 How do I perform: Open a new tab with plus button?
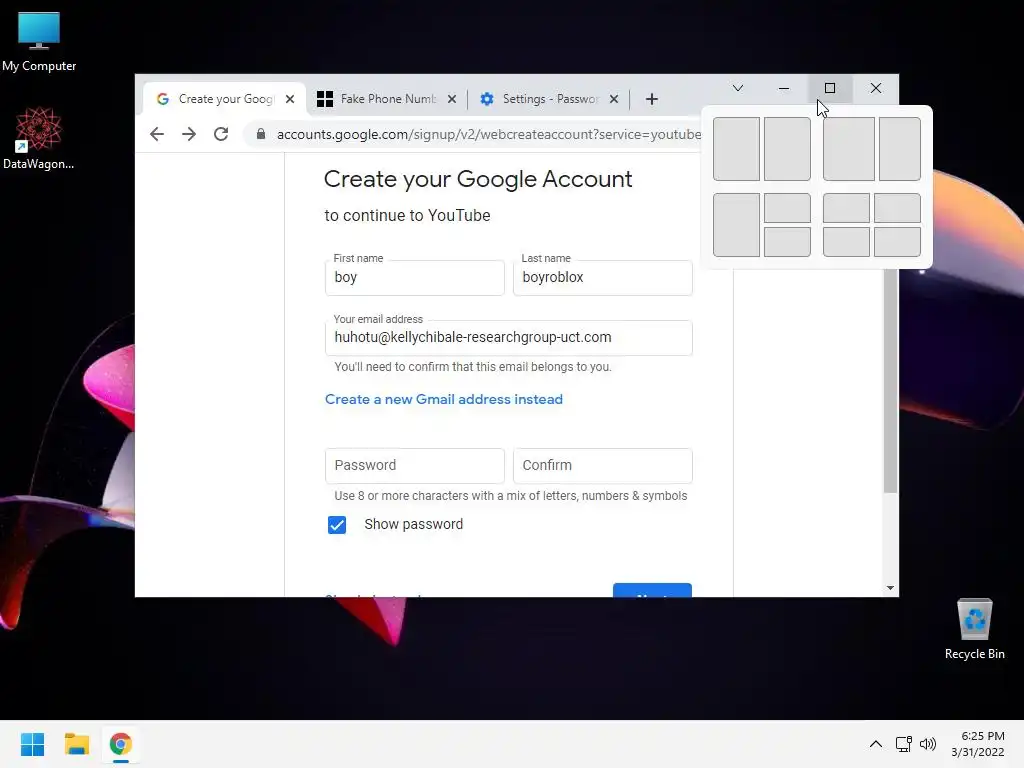coord(651,99)
